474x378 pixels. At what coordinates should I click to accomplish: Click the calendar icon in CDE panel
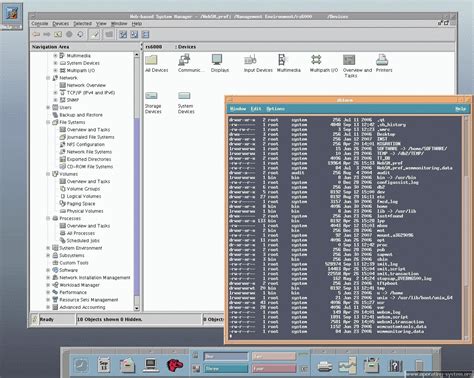click(104, 365)
